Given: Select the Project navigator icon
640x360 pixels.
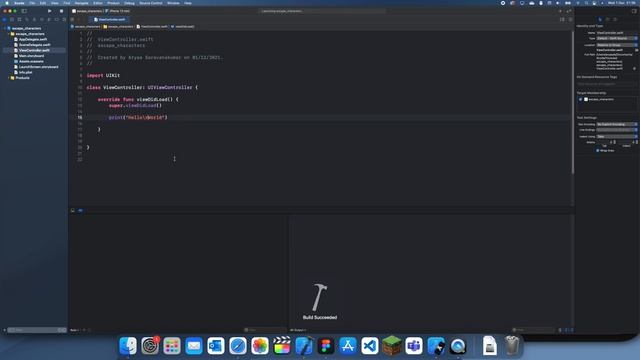Looking at the screenshot, I should [x=4, y=19].
